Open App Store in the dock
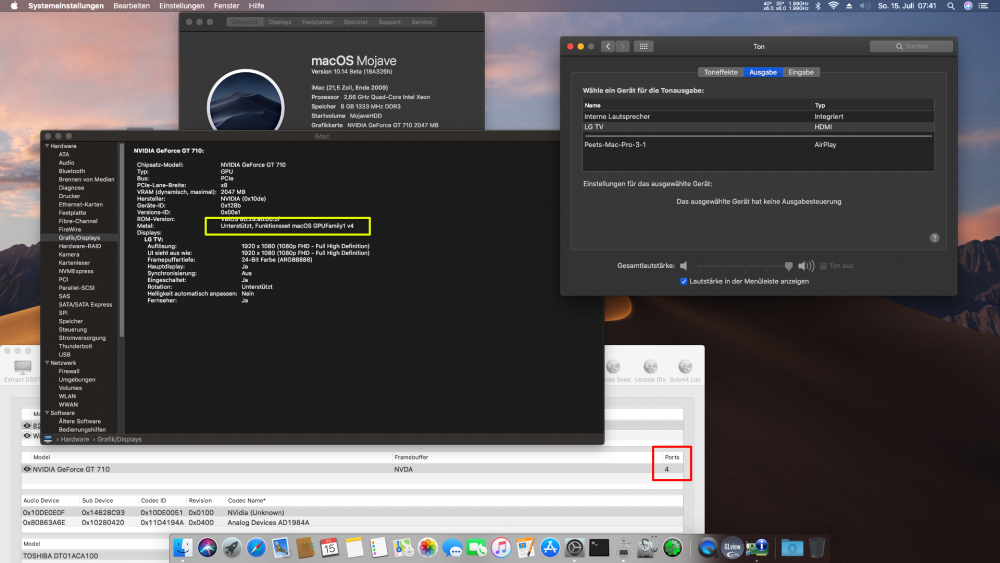Image resolution: width=1000 pixels, height=563 pixels. tap(550, 548)
